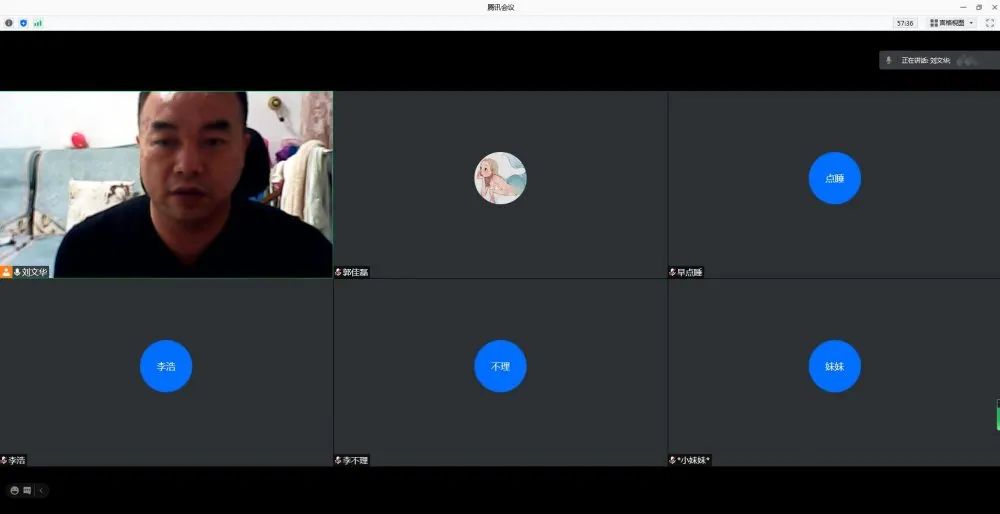The height and width of the screenshot is (514, 1000).
Task: Open the 宫格视图 layout dropdown
Action: point(951,22)
